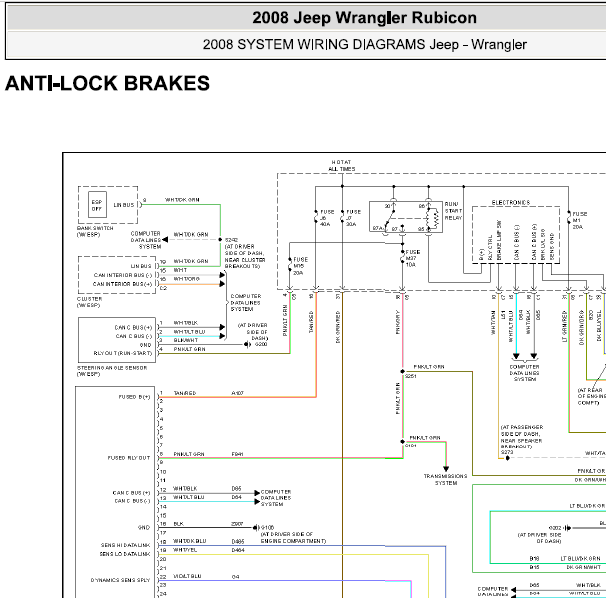Click the vertical 'LT GRN/RED' wire label
This screenshot has width=606, height=598.
tap(564, 327)
